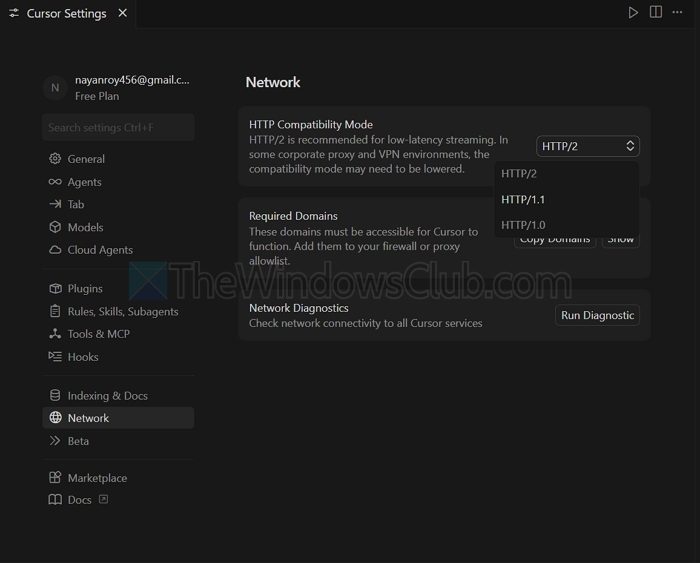Click the Network Diagnostics title
This screenshot has height=563, width=700.
point(299,308)
